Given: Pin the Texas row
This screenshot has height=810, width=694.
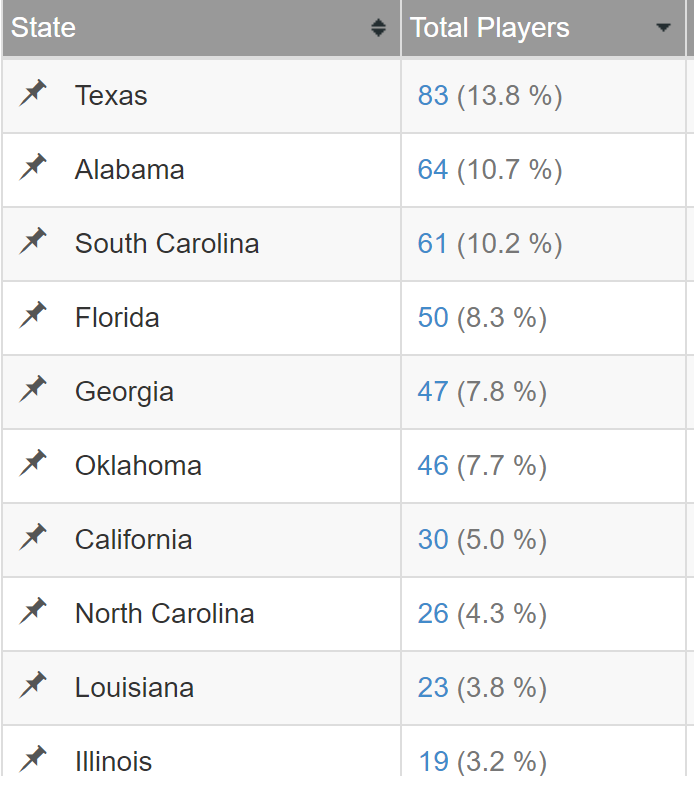Looking at the screenshot, I should [x=33, y=94].
